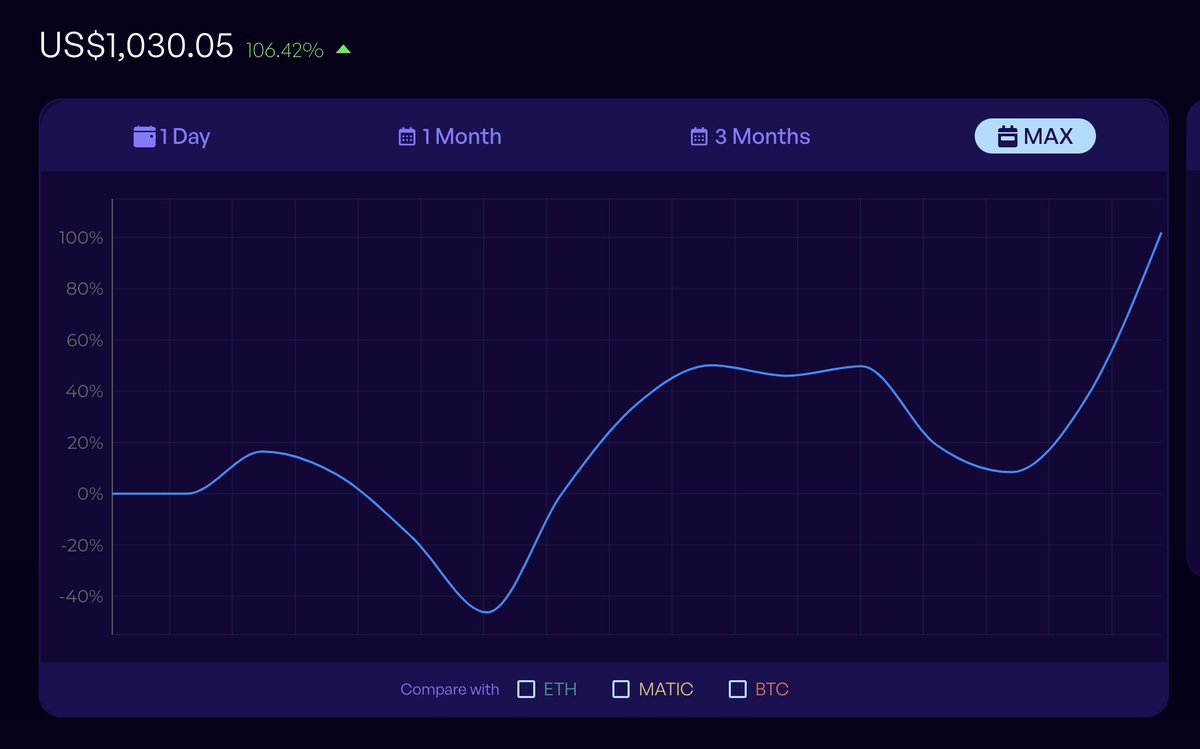
Task: Select the MAX range tab
Action: 1035,136
